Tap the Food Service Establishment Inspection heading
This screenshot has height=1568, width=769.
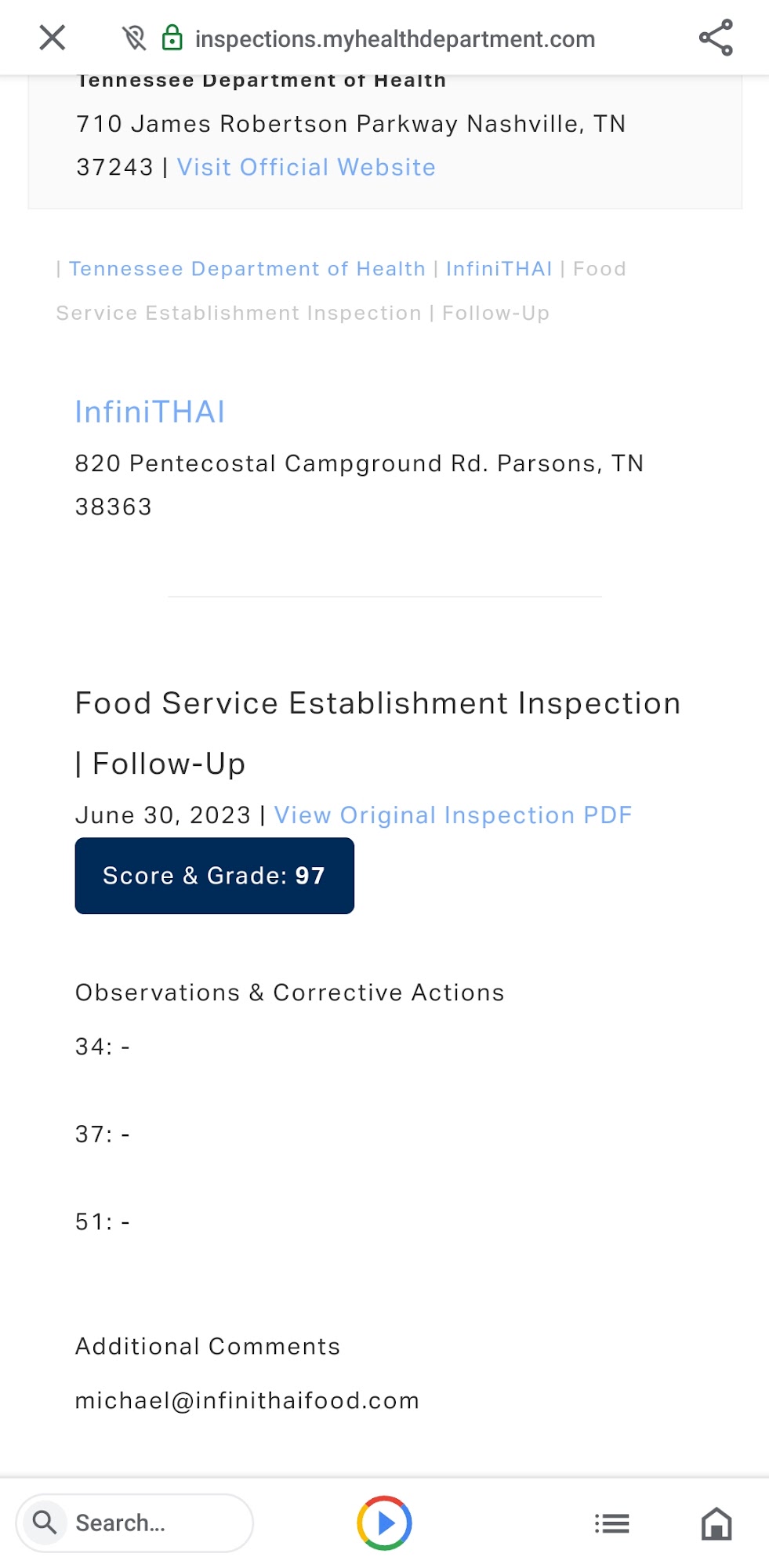pos(377,703)
